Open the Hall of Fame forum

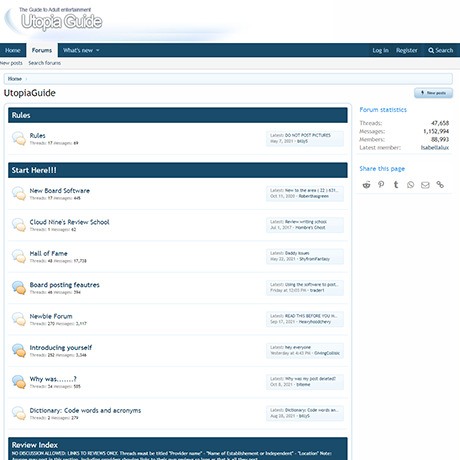[x=48, y=253]
